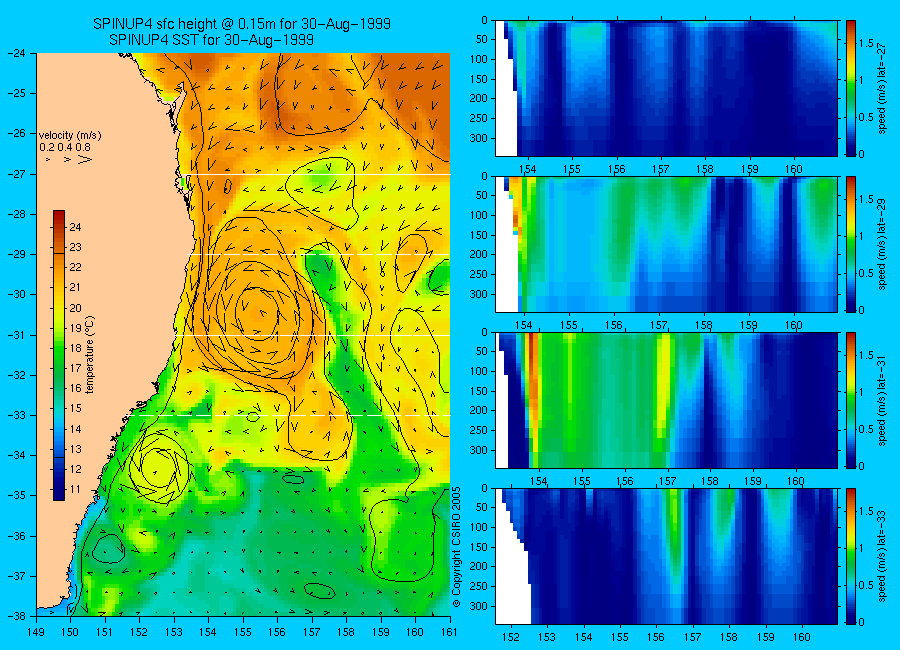Click the -30 latitude label on the map axis
900x650 pixels.
pos(15,295)
